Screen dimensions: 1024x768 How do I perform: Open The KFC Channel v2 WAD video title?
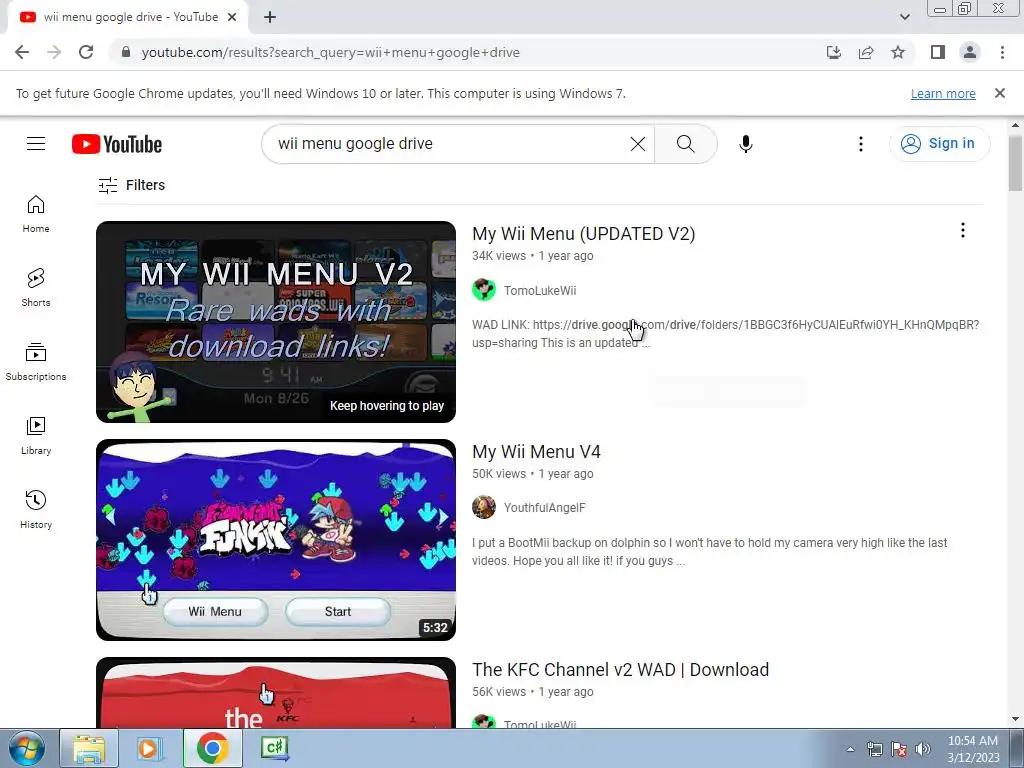coord(620,670)
